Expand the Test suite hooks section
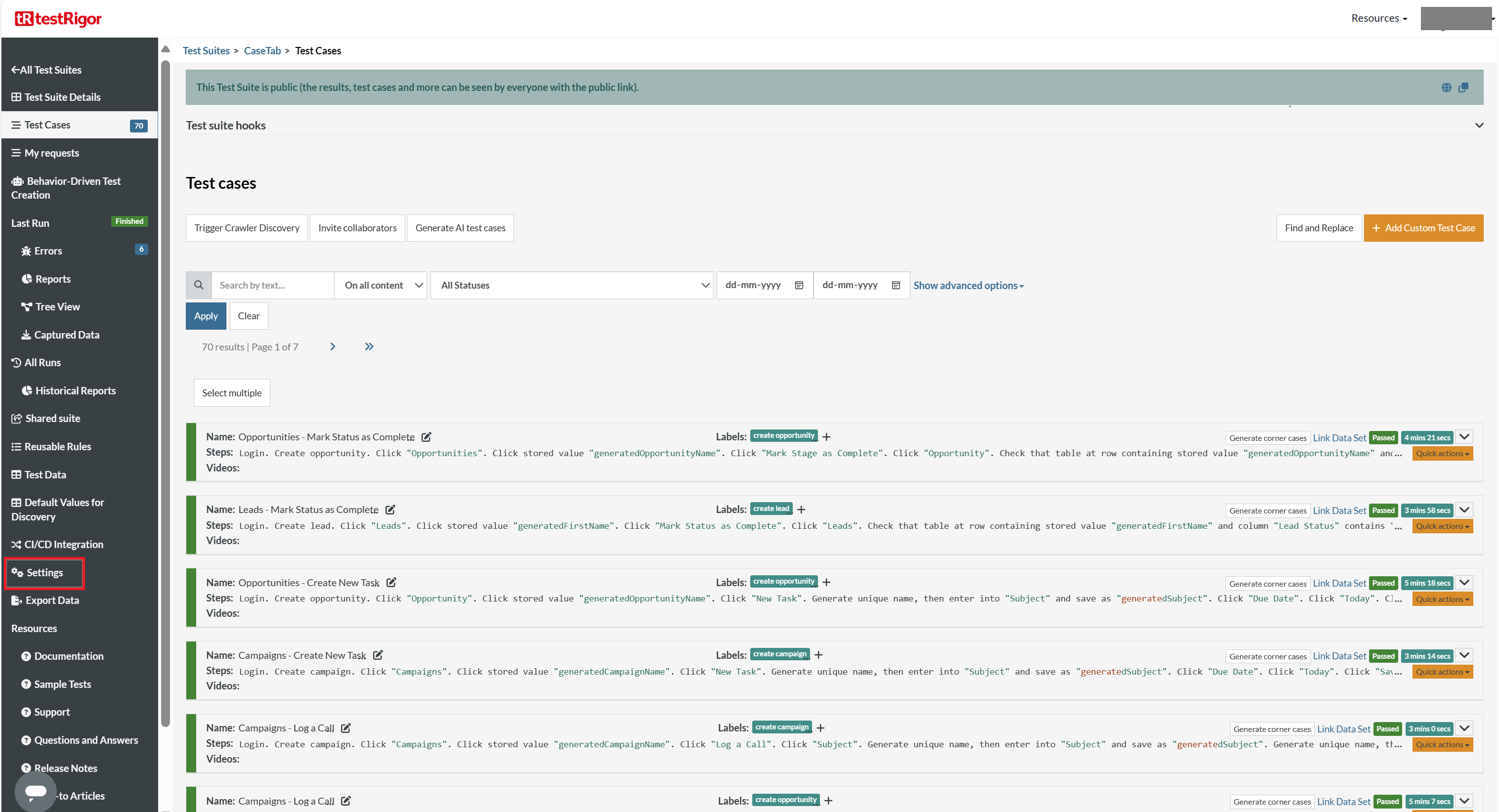Image resolution: width=1499 pixels, height=812 pixels. click(1478, 125)
